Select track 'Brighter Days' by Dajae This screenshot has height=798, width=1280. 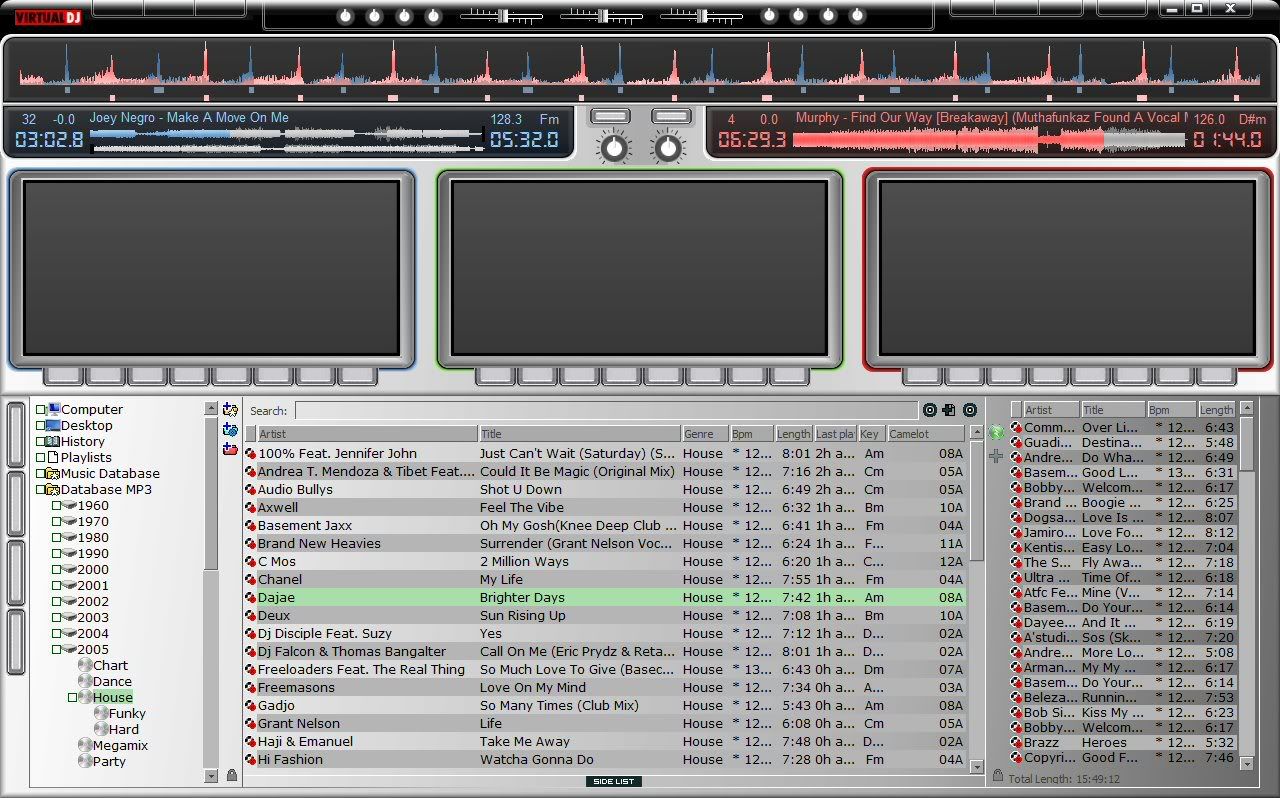coord(605,598)
